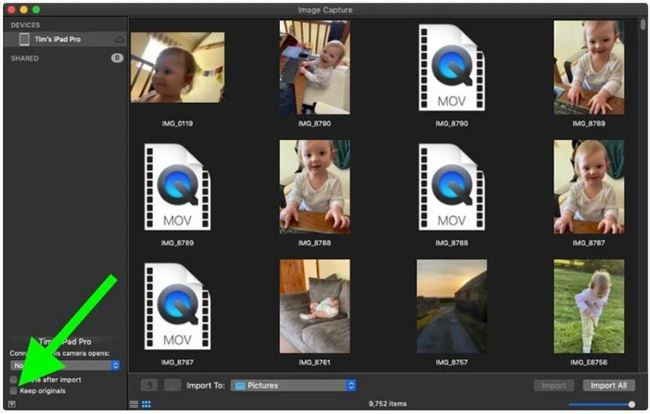Click the SHARED section header
This screenshot has width=650, height=414.
pyautogui.click(x=25, y=58)
